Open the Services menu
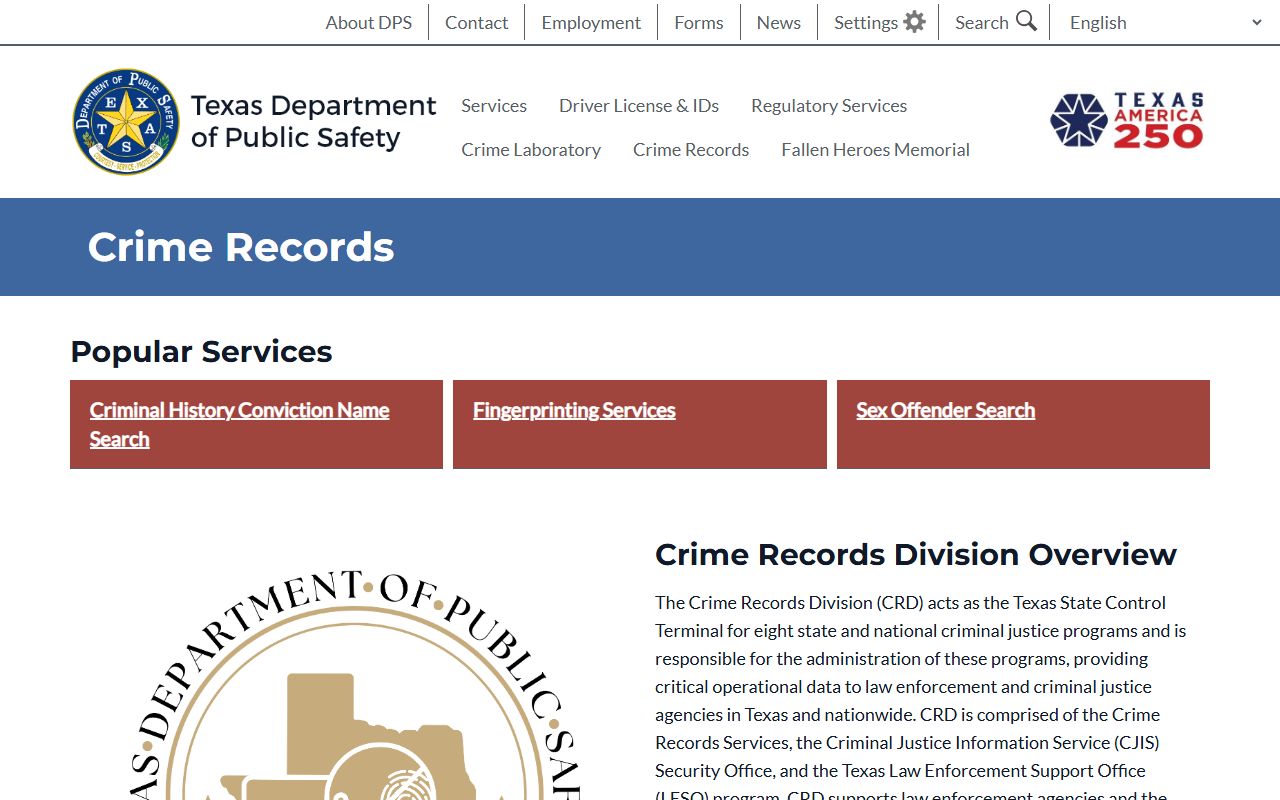The image size is (1280, 800). pyautogui.click(x=494, y=105)
